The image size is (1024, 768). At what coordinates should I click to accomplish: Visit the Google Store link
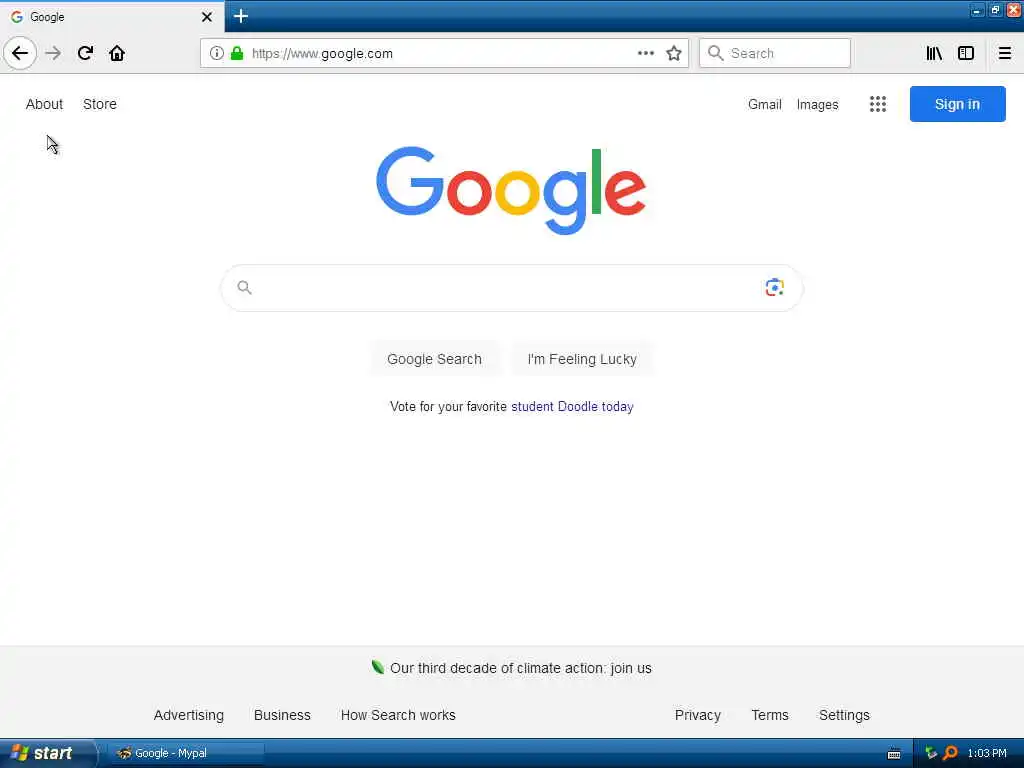(x=100, y=104)
